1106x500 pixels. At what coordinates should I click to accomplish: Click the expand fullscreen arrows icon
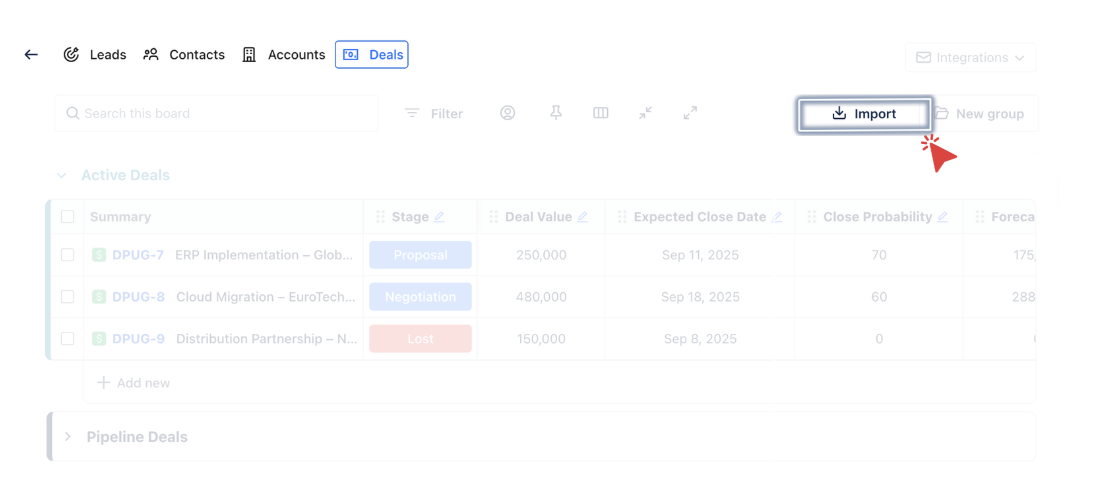[x=690, y=113]
